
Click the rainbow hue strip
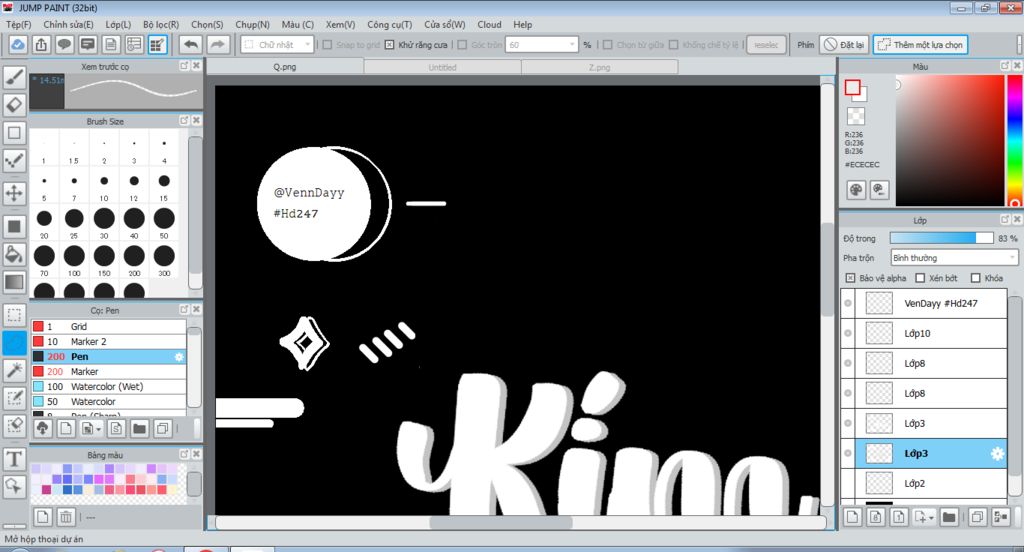tap(1015, 140)
